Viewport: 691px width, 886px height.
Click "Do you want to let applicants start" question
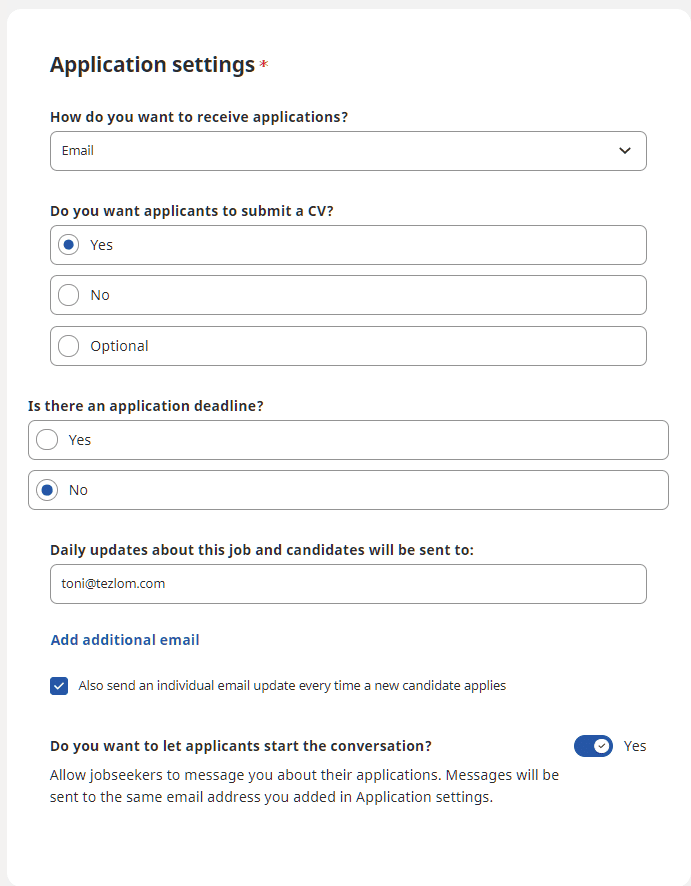241,746
